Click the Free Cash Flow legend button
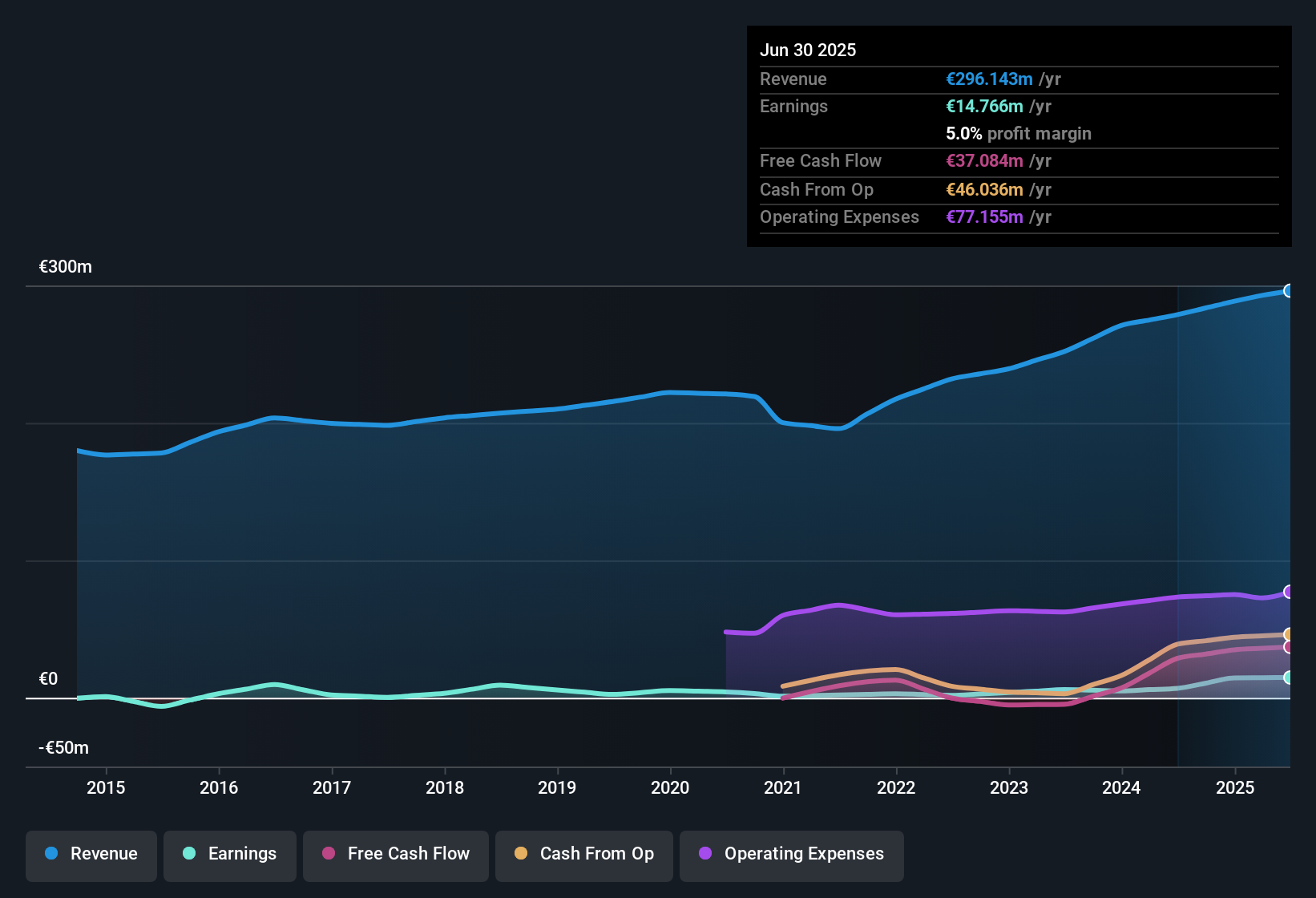The width and height of the screenshot is (1316, 898). [395, 854]
